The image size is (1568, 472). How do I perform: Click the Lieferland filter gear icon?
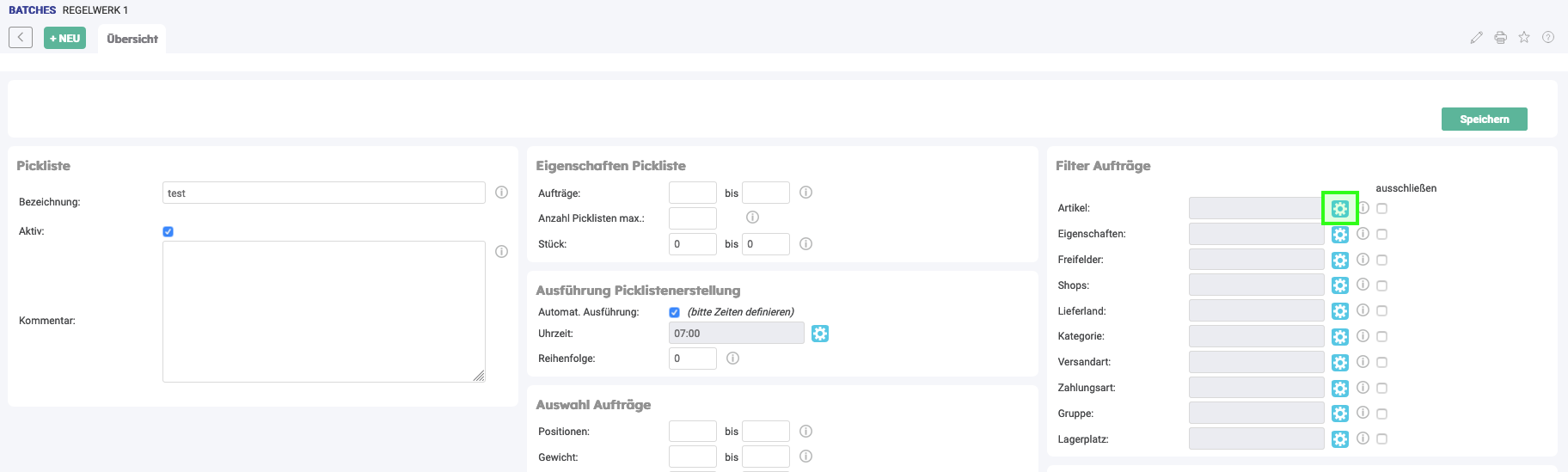(1339, 311)
